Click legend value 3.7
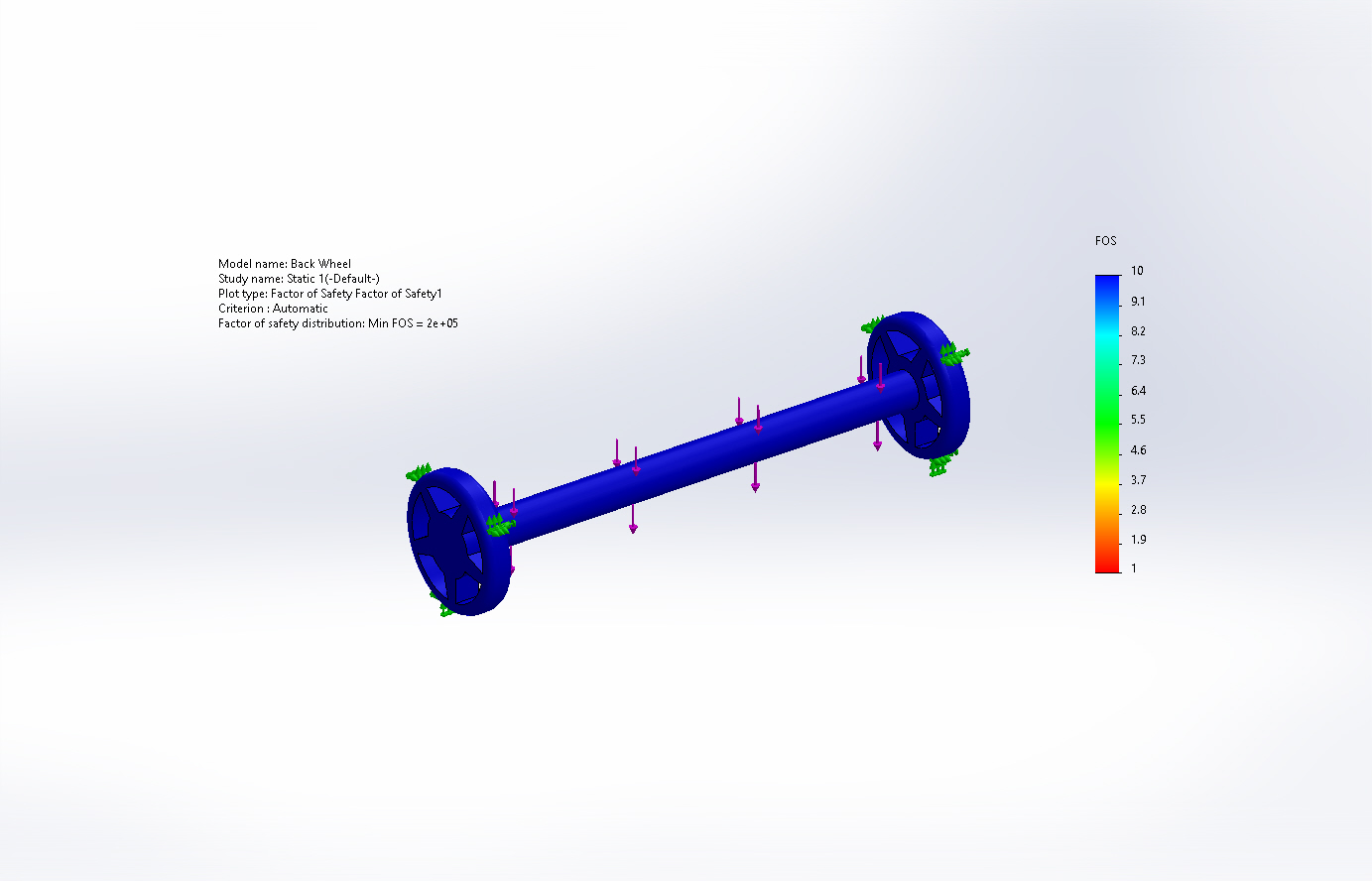1372x881 pixels. [x=1138, y=480]
